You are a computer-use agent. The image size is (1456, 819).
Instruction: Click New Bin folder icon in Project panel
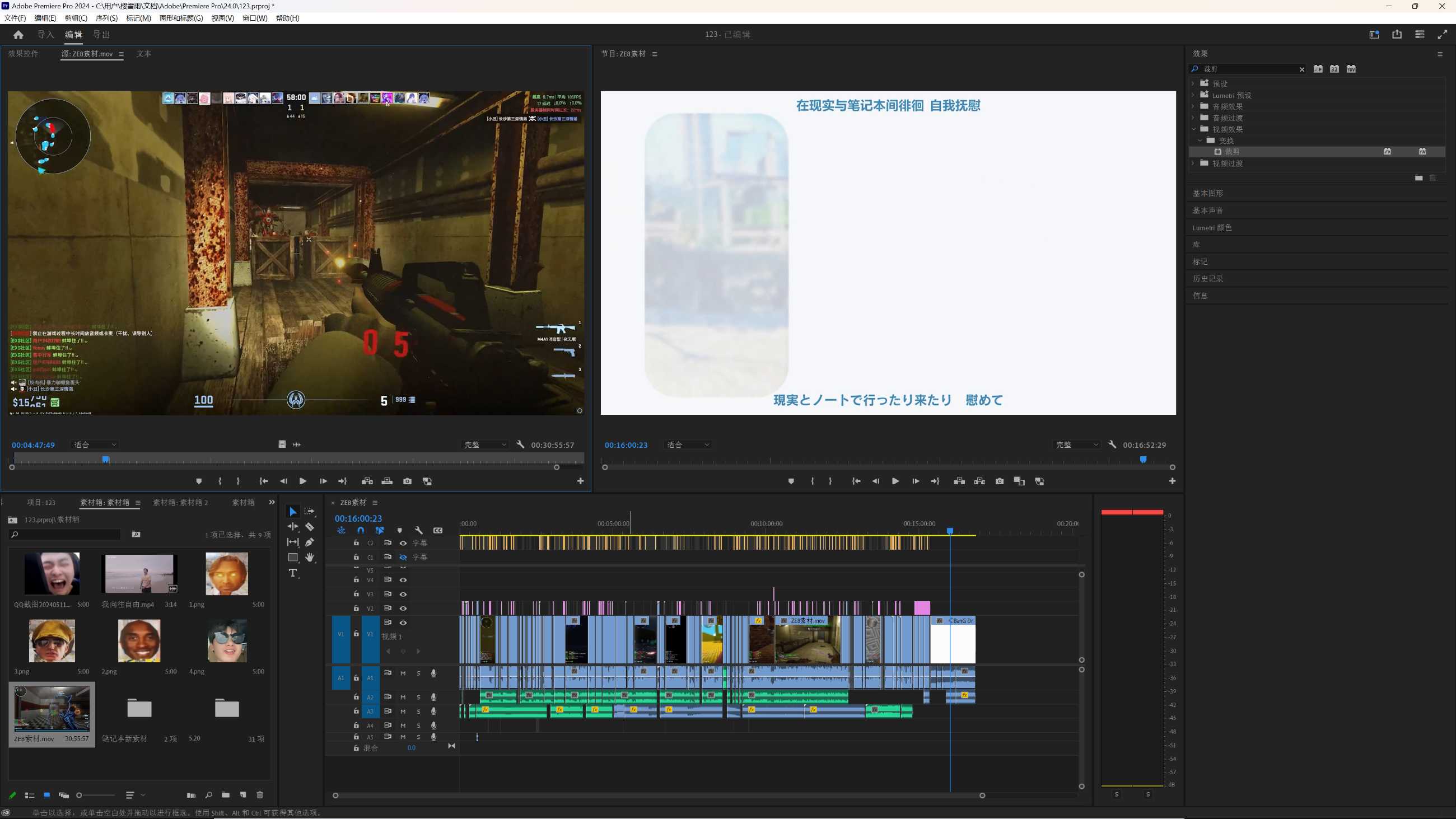[226, 795]
